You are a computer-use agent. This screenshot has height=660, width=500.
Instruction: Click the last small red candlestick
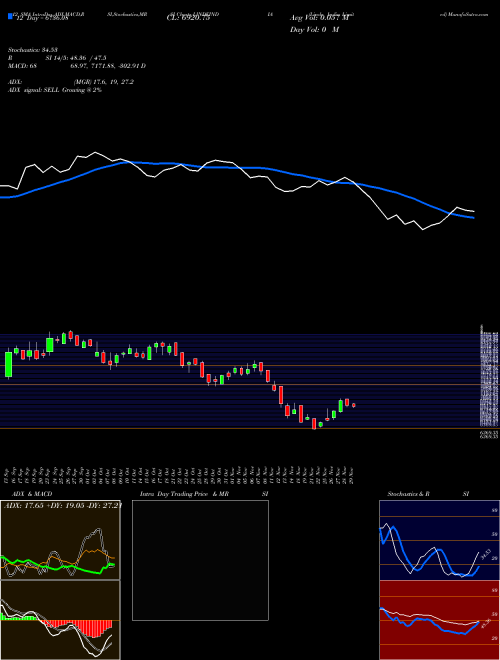coord(354,405)
